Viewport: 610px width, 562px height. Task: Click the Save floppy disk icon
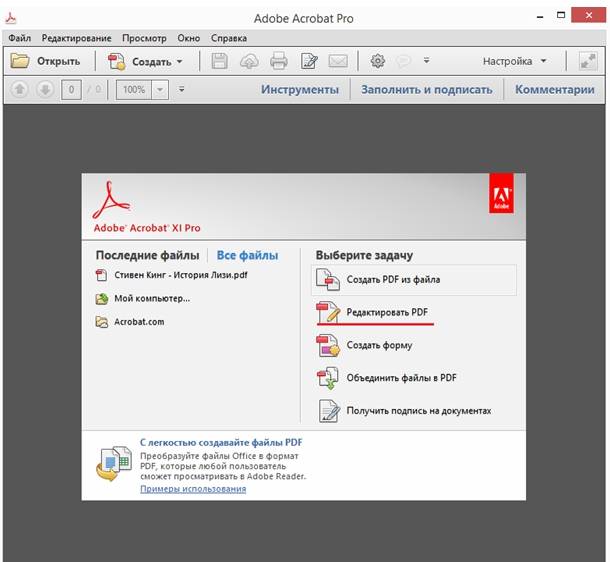[220, 61]
